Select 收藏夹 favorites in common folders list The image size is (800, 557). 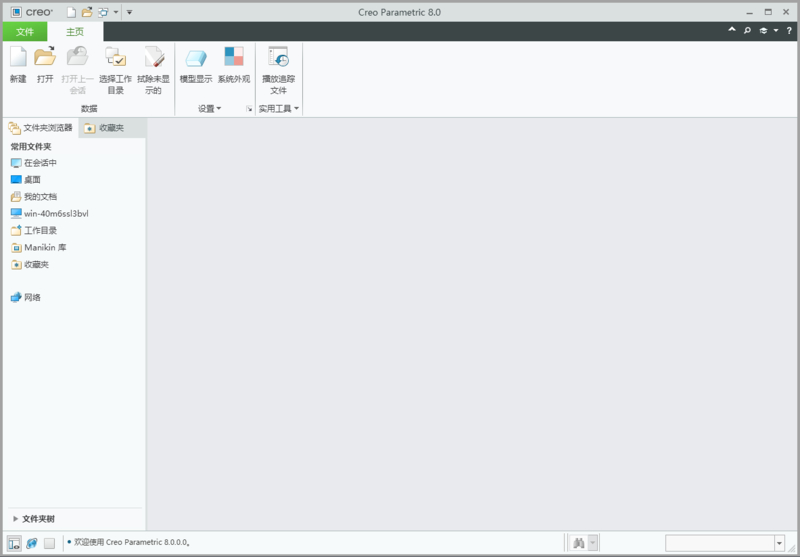click(x=30, y=265)
